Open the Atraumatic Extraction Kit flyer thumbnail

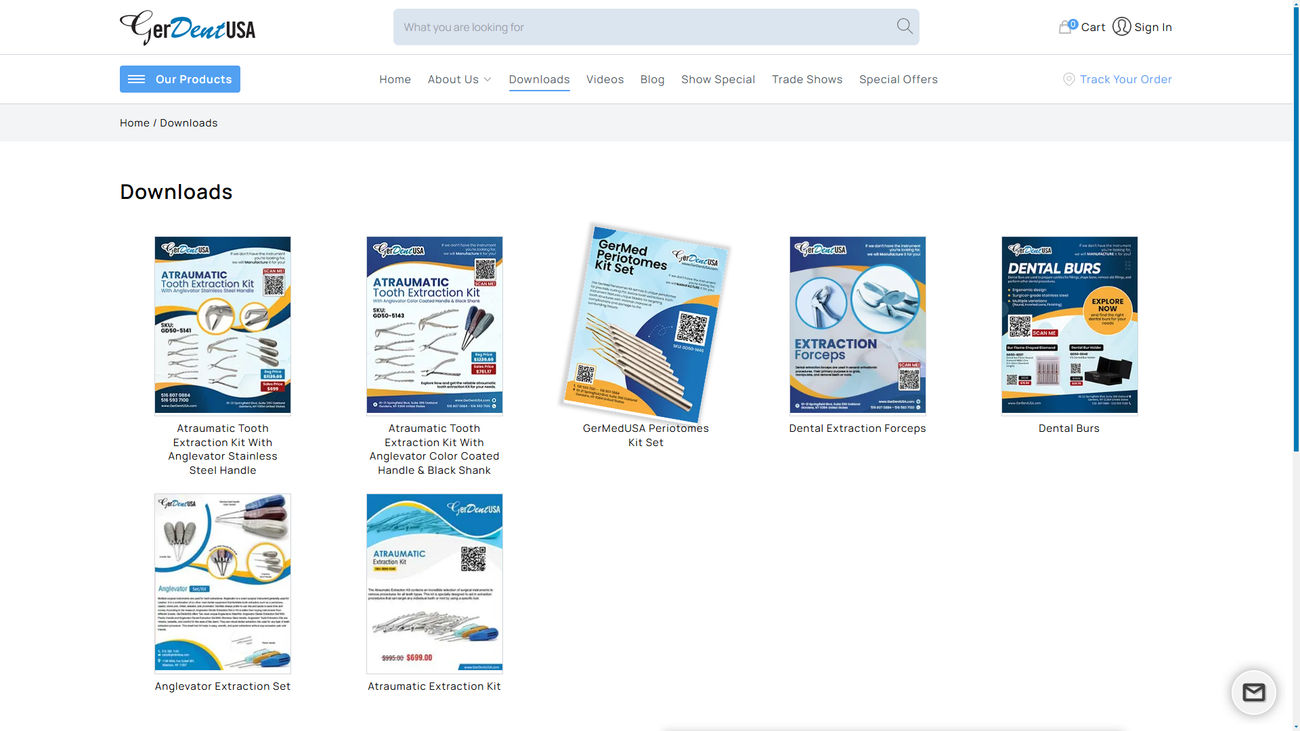coord(435,583)
